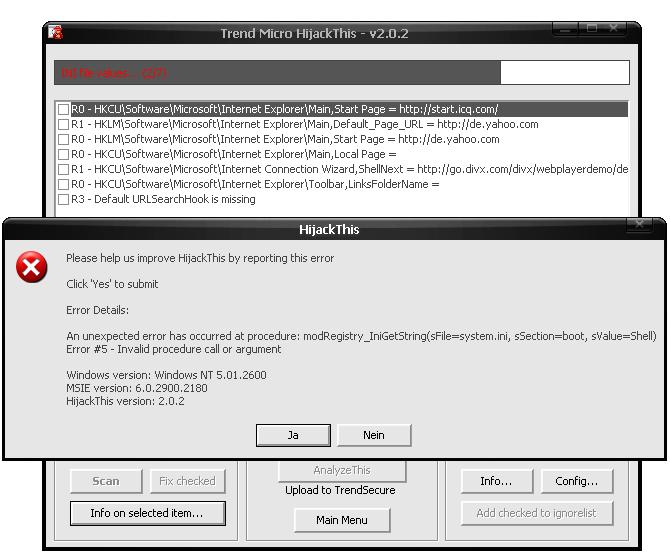Viewport: 670px width, 556px height.
Task: Select the highlighted R0 start.icq.com row text
Action: pyautogui.click(x=285, y=109)
